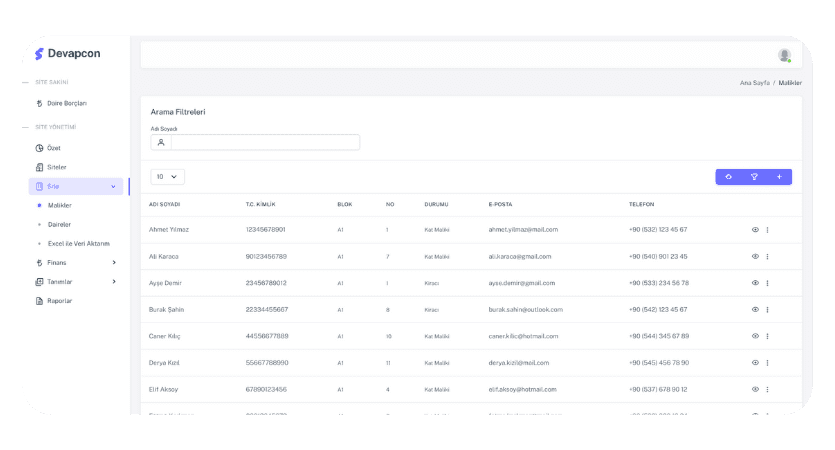Expand the Finans sidebar menu
Screen dimensions: 835x450
75,263
